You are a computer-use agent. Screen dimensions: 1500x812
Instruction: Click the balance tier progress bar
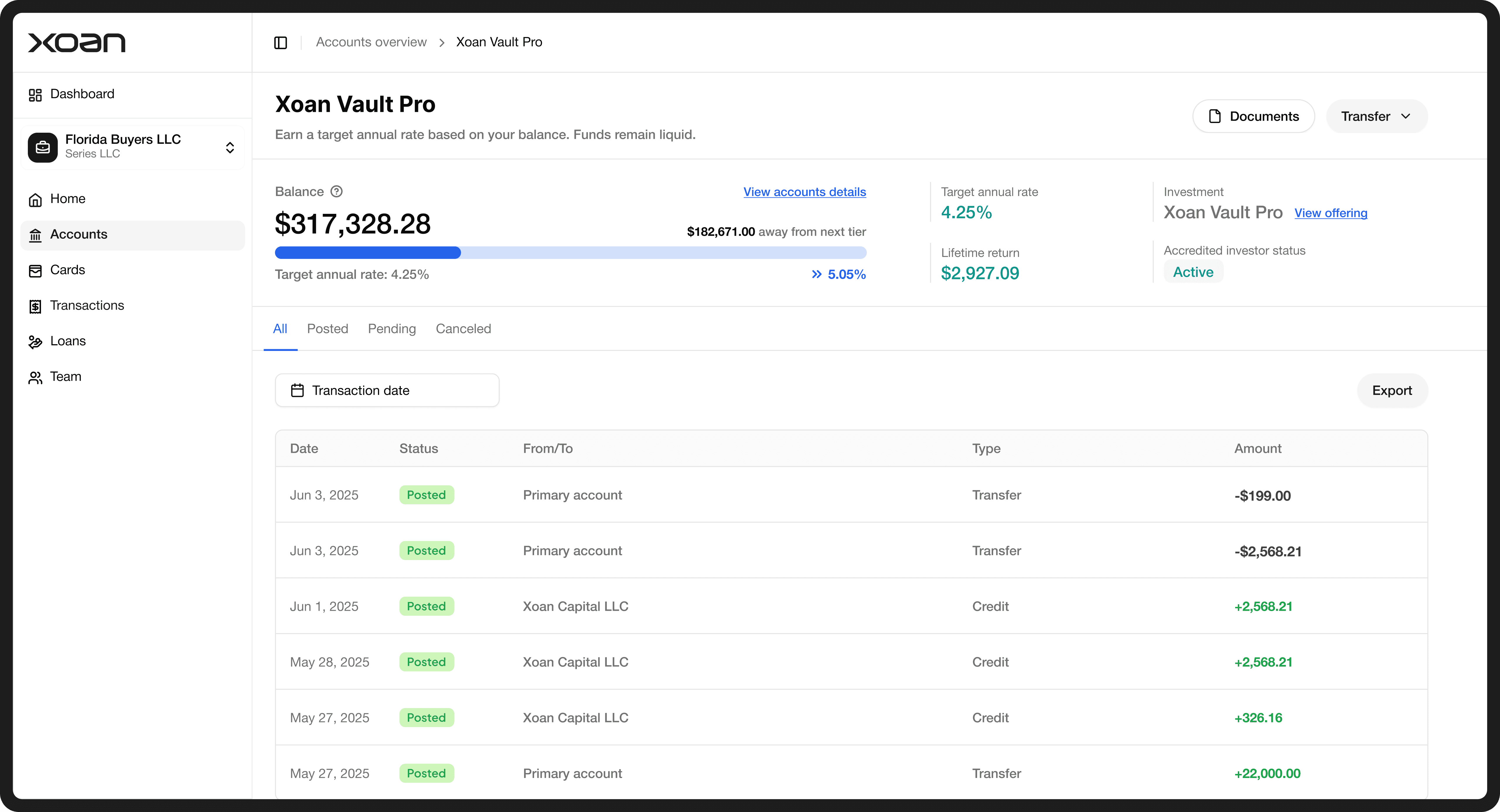point(570,253)
